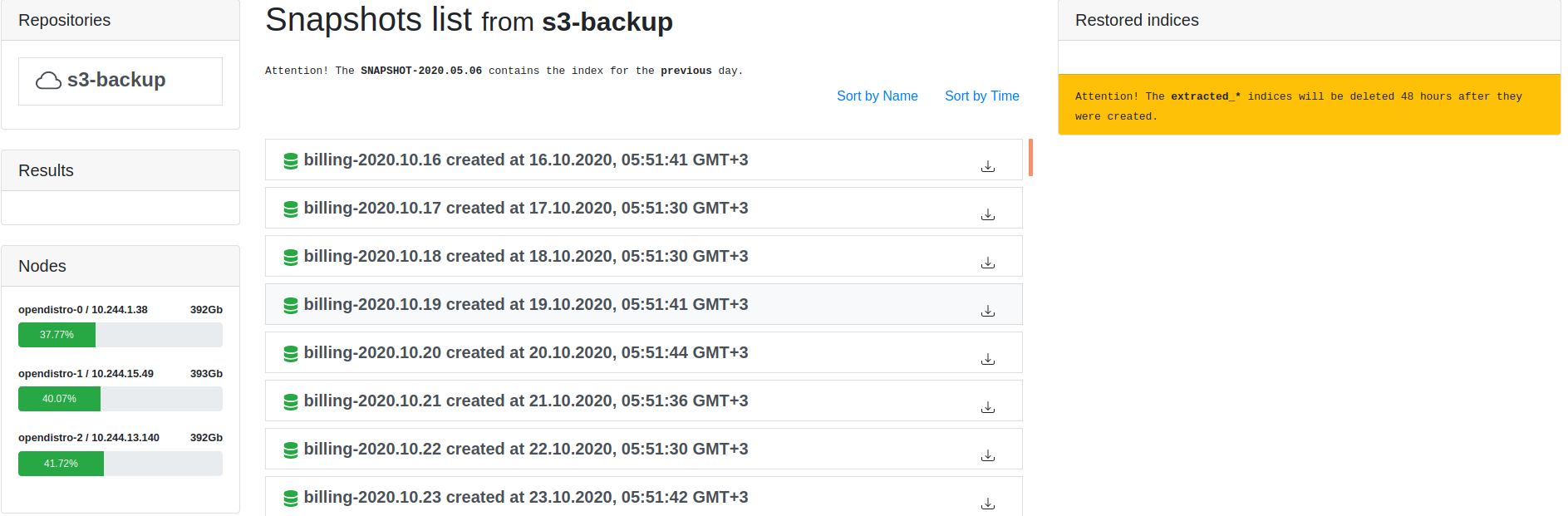The height and width of the screenshot is (516, 1568).
Task: Click the download icon for billing-2020.10.22
Action: point(987,455)
